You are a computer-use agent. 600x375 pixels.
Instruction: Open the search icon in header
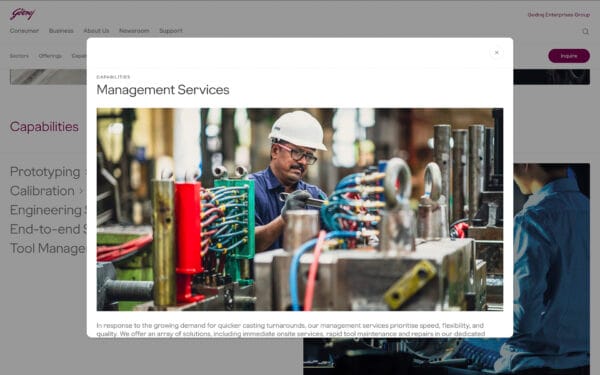tap(585, 31)
